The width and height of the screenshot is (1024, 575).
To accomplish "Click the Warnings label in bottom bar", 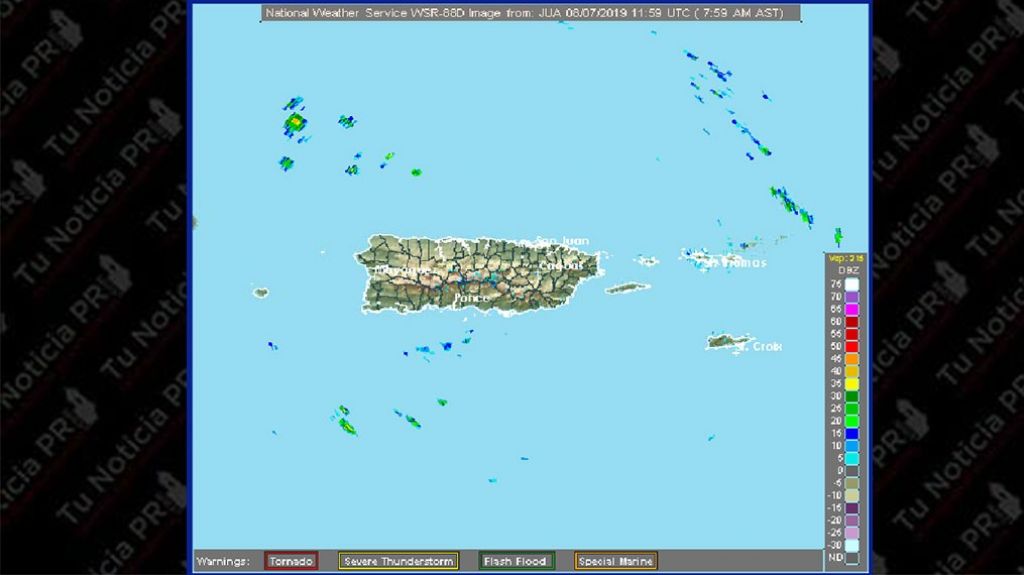I will (222, 561).
